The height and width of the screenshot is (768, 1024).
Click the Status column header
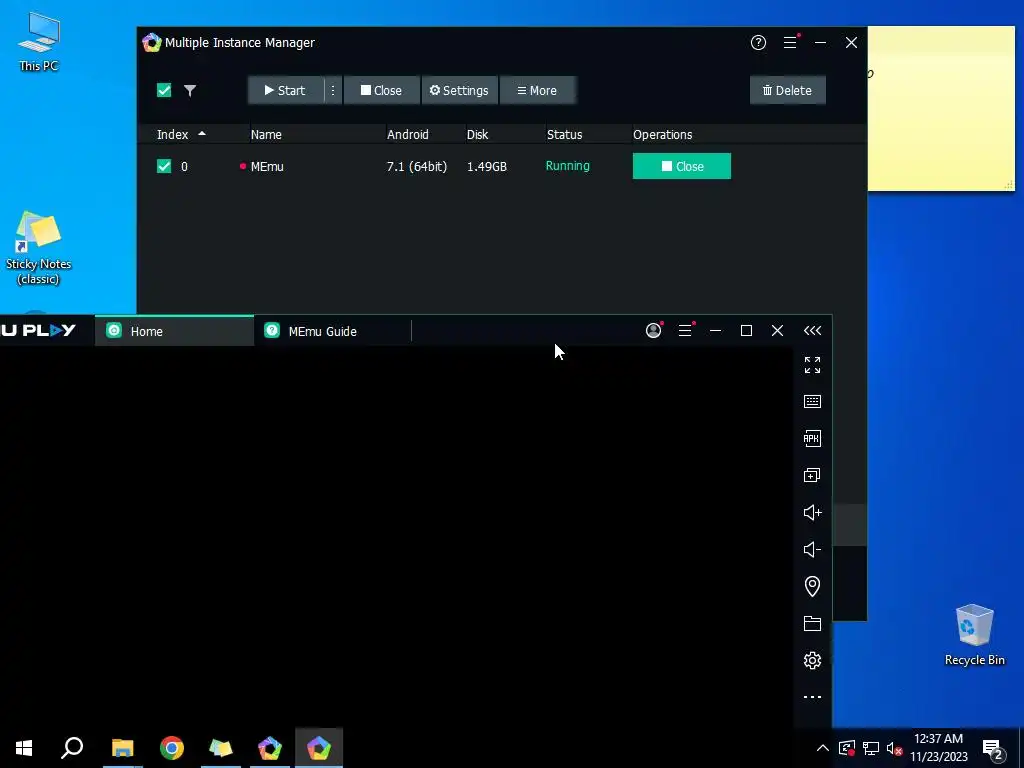(564, 135)
